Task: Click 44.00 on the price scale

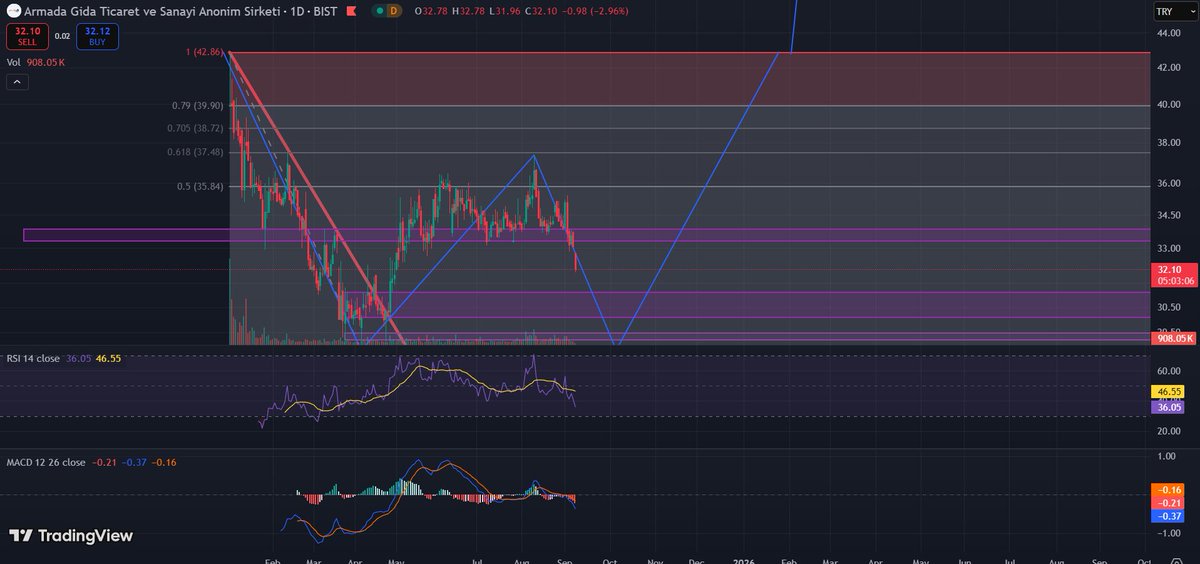Action: [1169, 33]
